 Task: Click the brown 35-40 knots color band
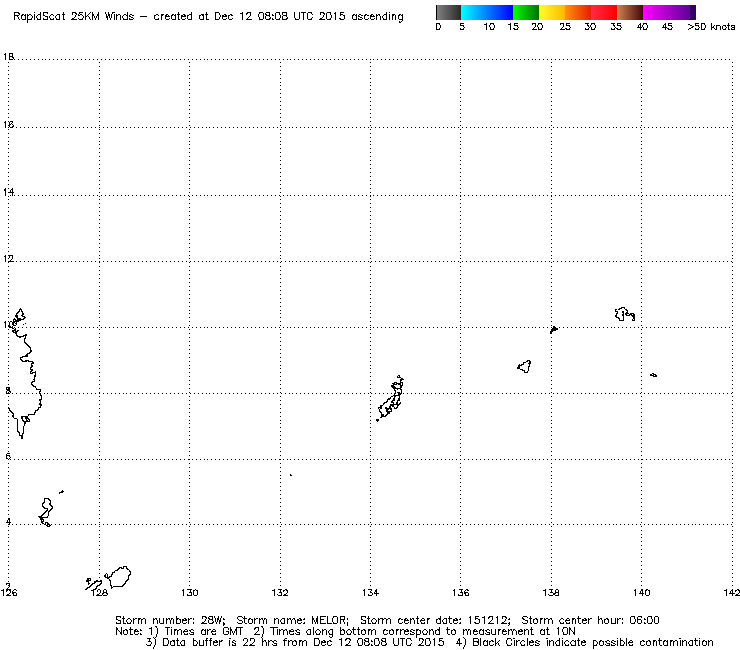(x=630, y=12)
